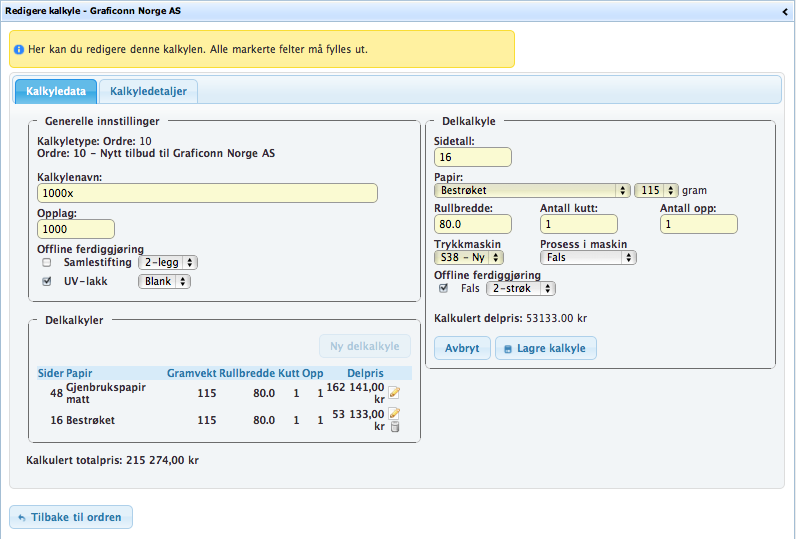Go back via Tilbake til ordren
Viewport: 796px width, 539px height.
coord(71,517)
